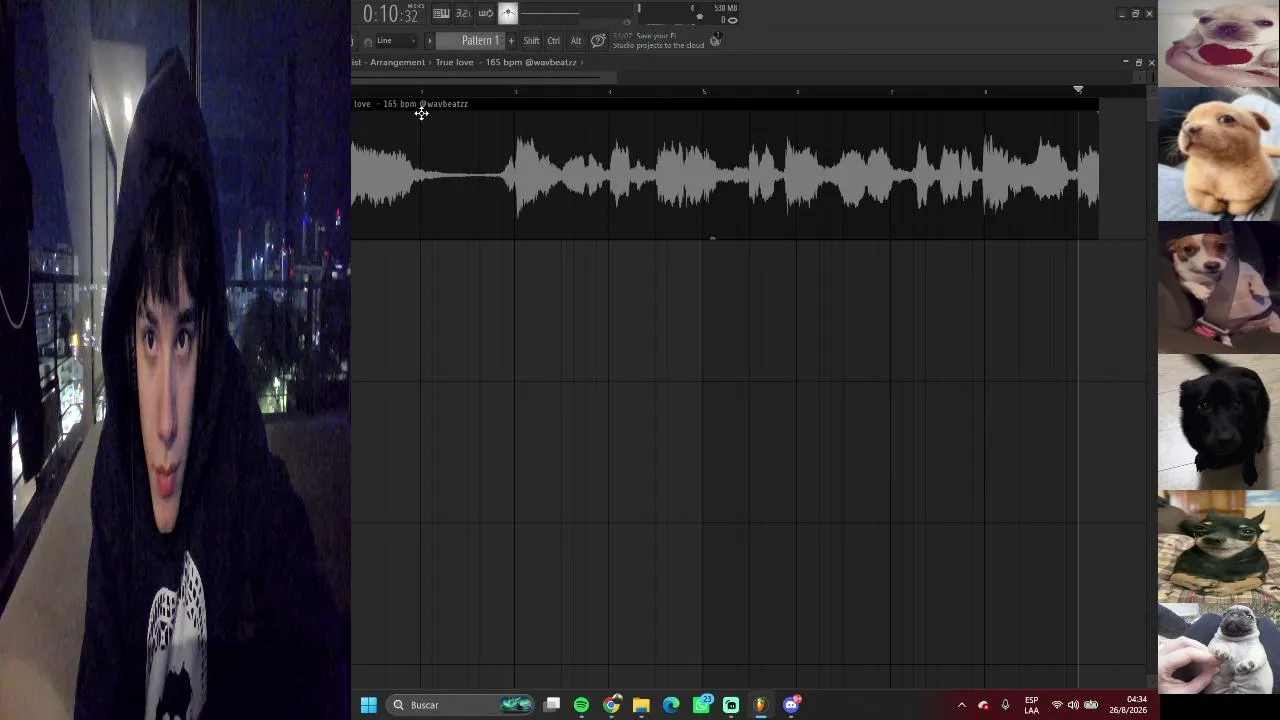Image resolution: width=1280 pixels, height=720 pixels.
Task: Expand the arrow after the @wavbeatzz breadcrumb
Action: 582,62
